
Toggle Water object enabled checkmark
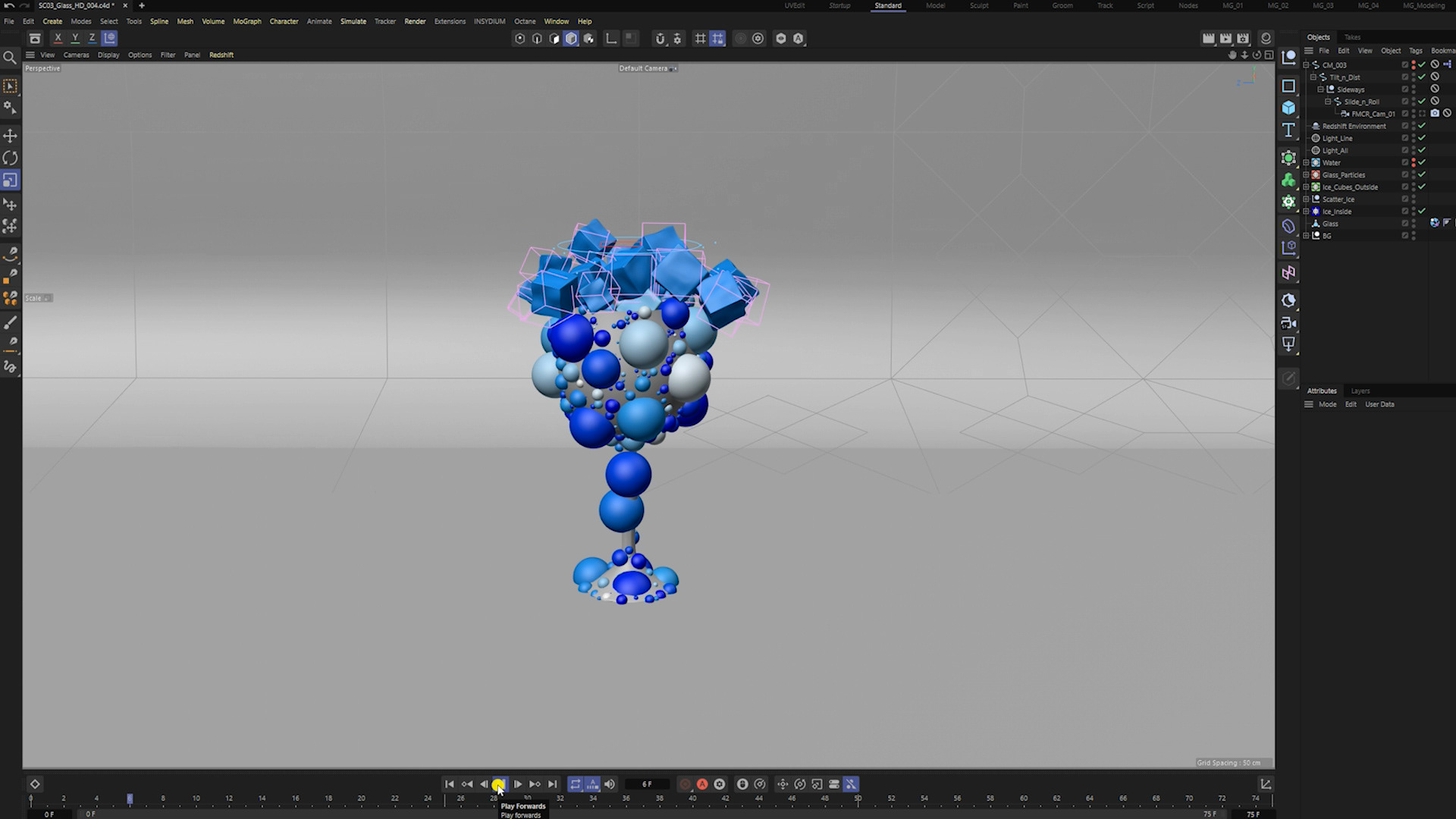1422,162
